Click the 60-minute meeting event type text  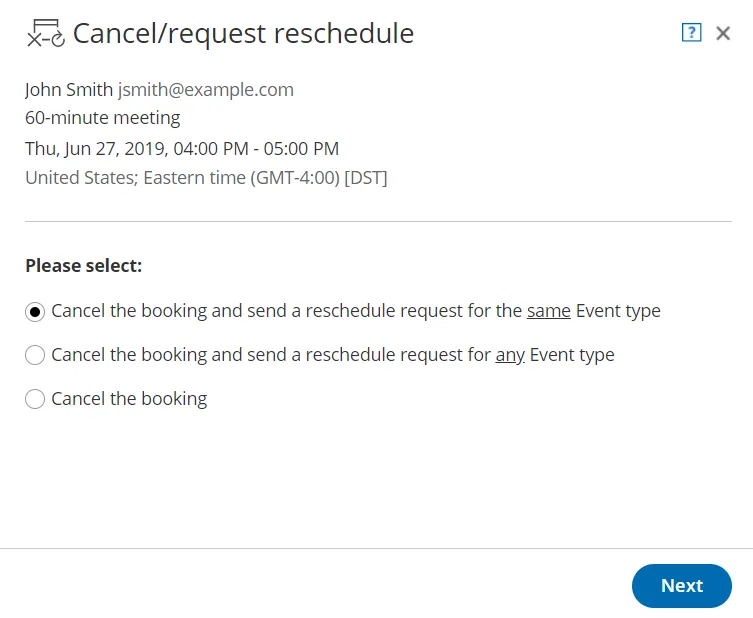pos(103,118)
